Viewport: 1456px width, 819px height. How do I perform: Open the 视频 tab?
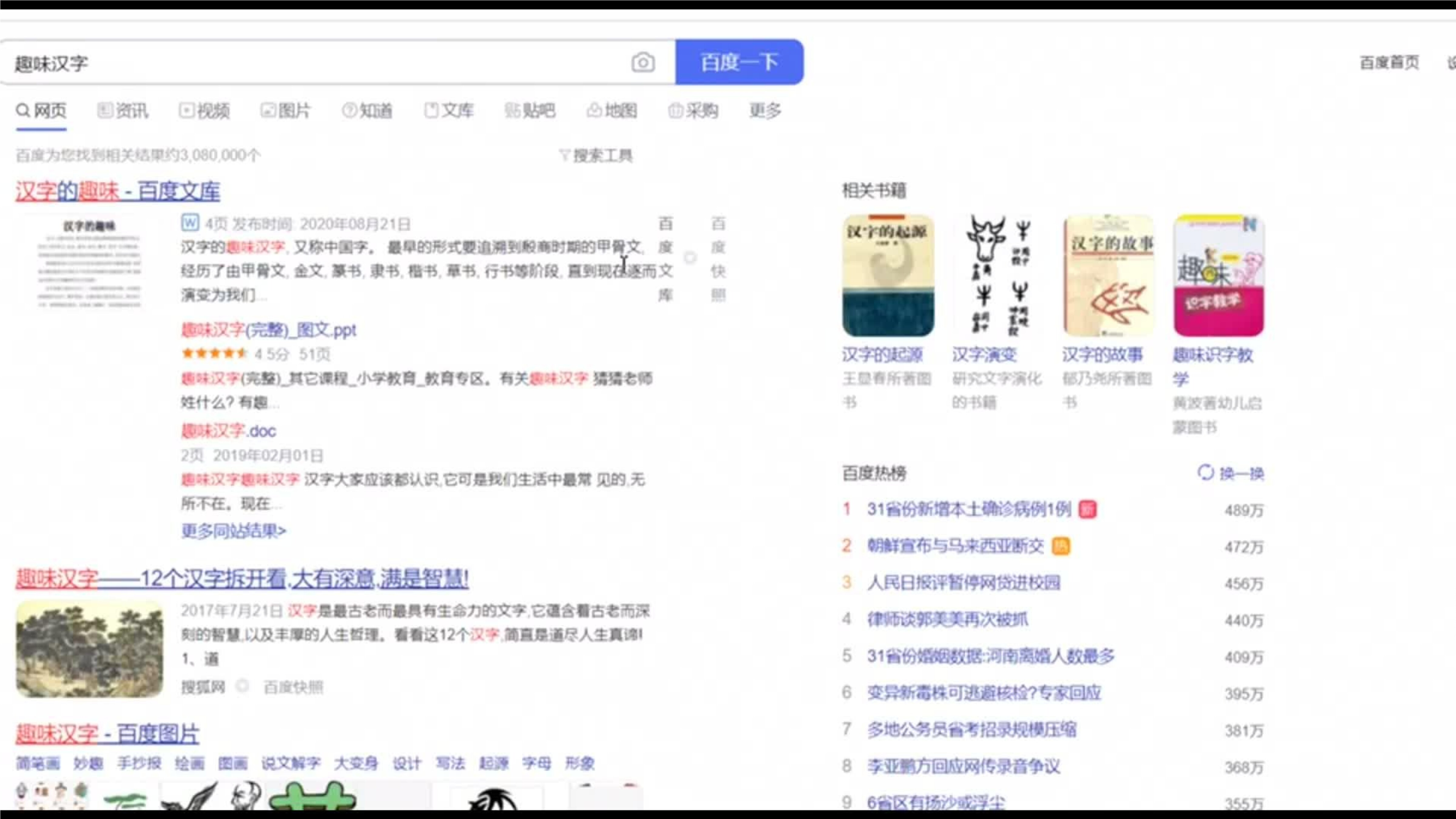(x=204, y=111)
